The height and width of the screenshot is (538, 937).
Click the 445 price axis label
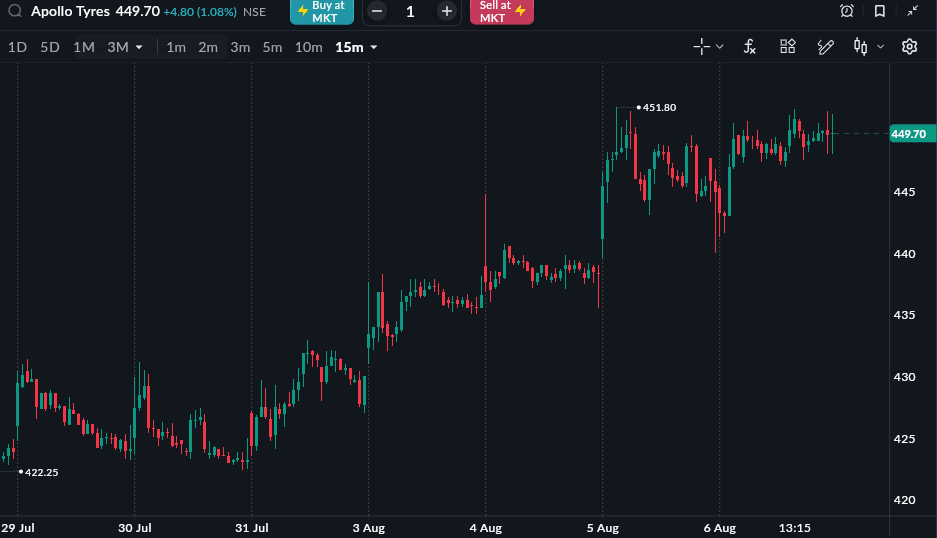tap(904, 192)
